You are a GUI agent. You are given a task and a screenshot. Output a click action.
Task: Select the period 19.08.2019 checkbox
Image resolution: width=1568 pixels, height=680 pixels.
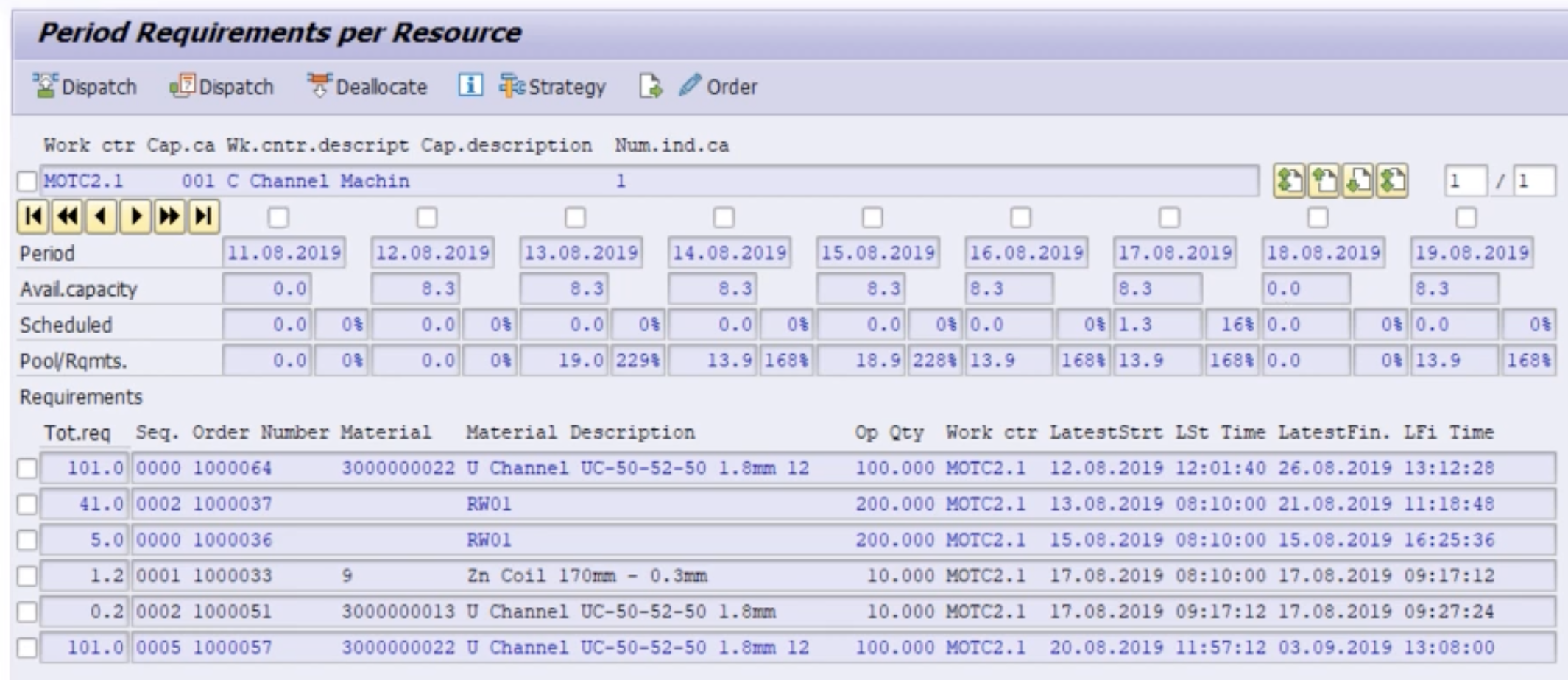1466,217
